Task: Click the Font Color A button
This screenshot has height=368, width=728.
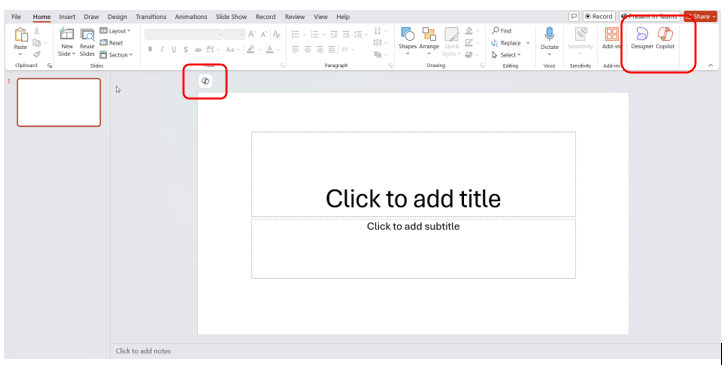Action: [x=270, y=49]
